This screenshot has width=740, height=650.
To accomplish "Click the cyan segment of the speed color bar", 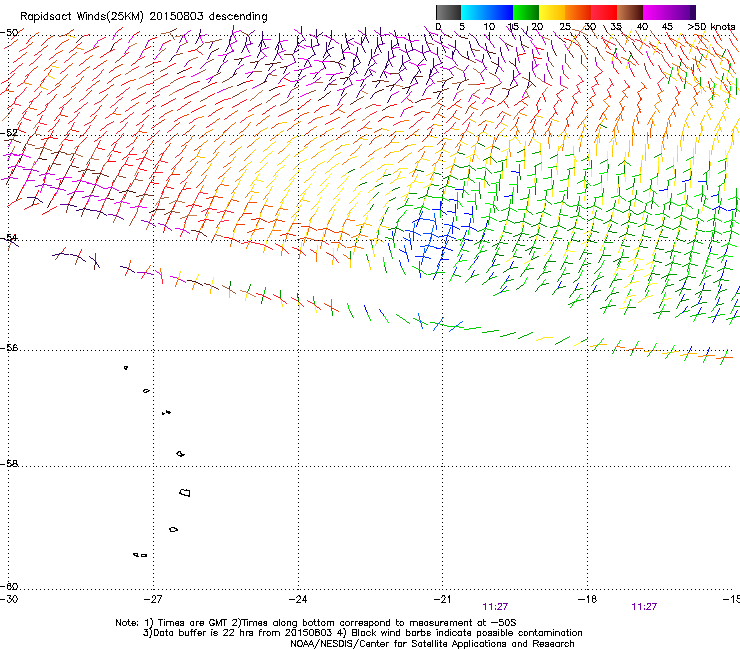I will (474, 12).
